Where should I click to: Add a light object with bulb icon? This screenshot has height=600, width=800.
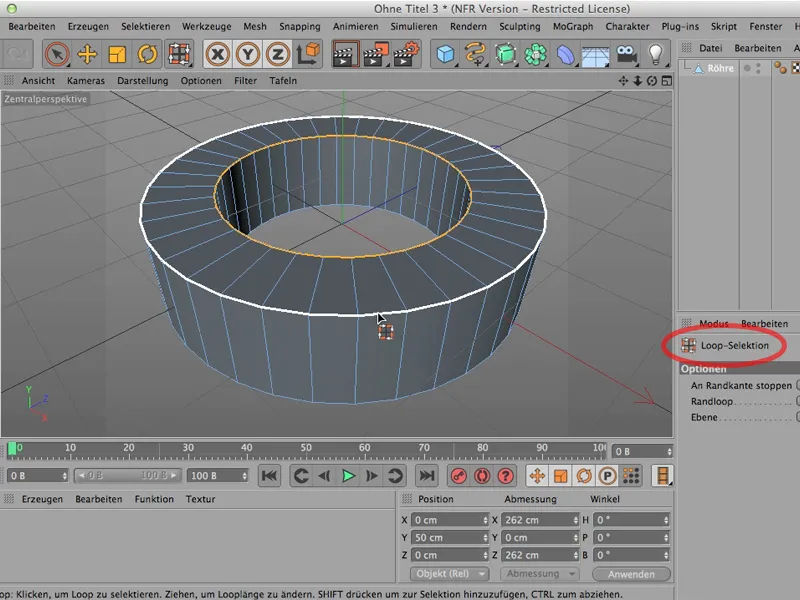[x=656, y=54]
